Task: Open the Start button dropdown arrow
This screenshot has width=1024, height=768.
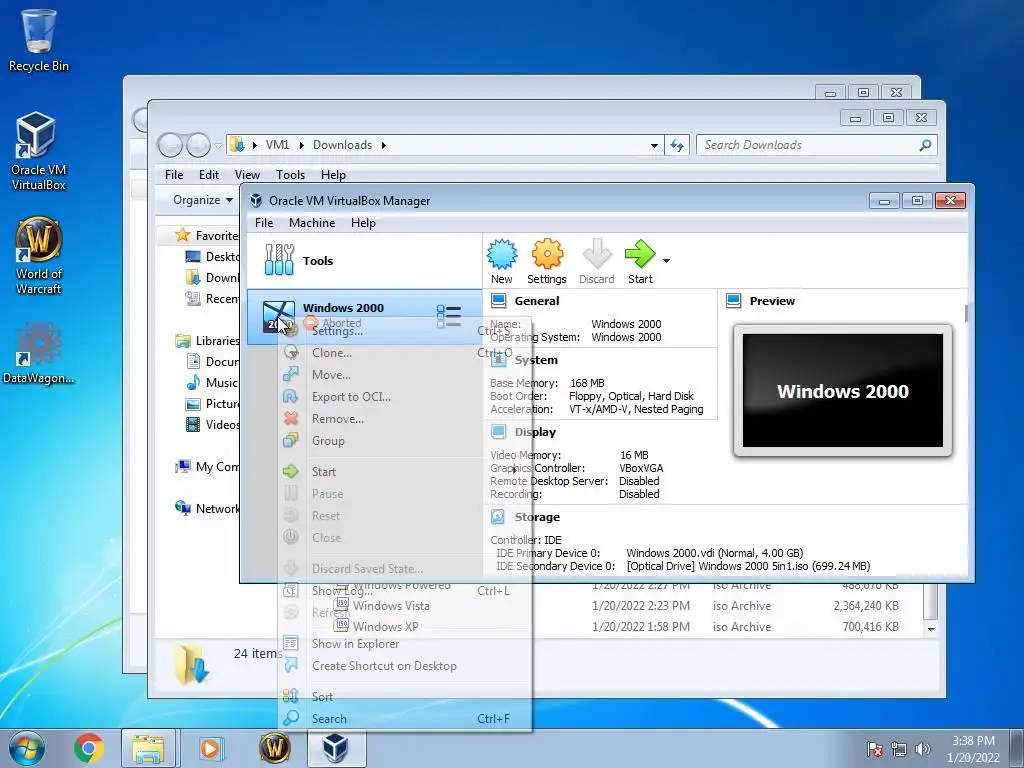Action: click(666, 261)
